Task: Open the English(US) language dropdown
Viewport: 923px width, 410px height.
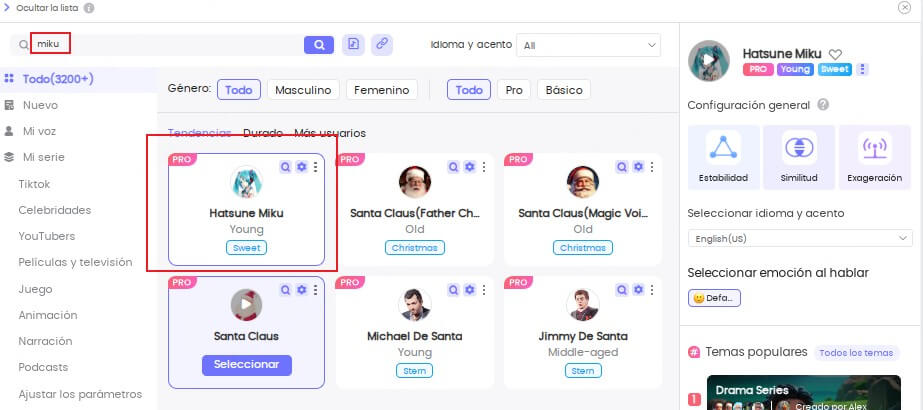Action: click(x=800, y=239)
